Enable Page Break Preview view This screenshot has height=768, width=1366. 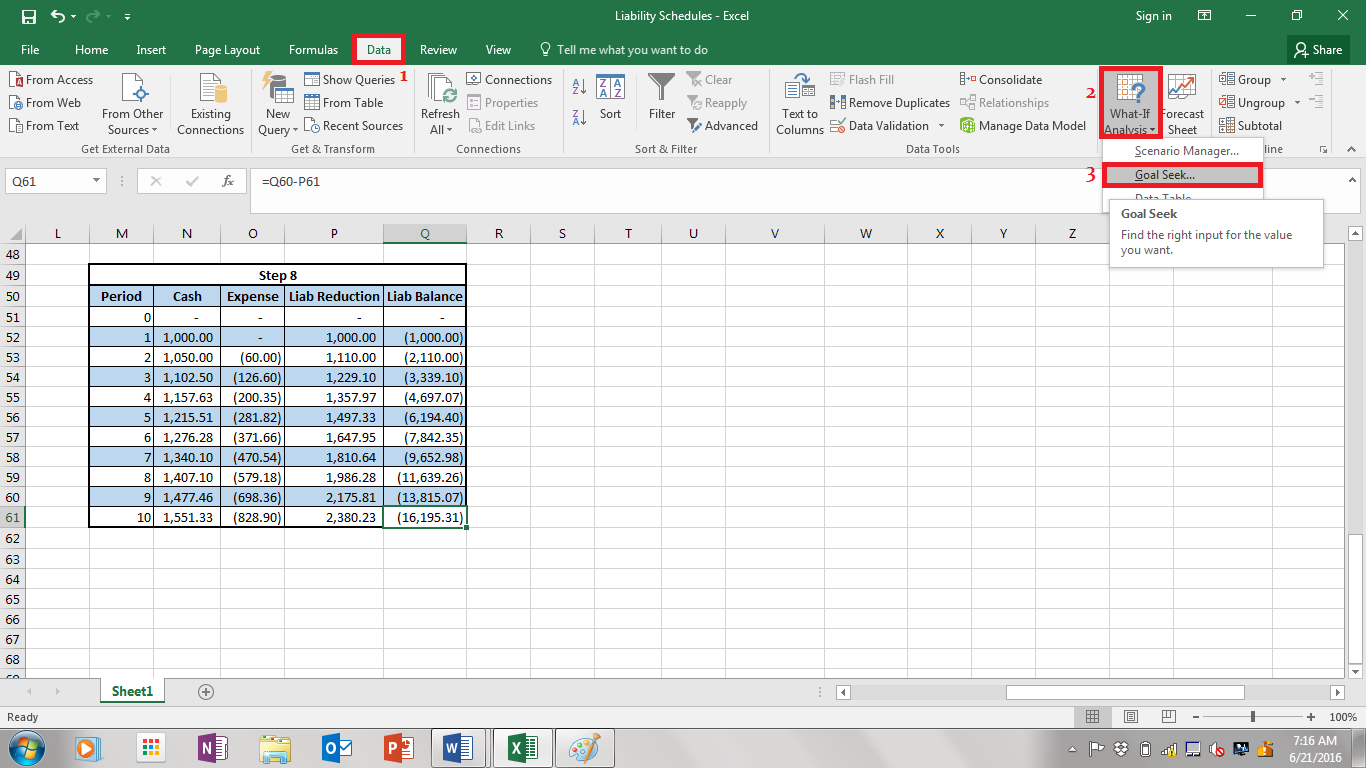click(x=1168, y=716)
